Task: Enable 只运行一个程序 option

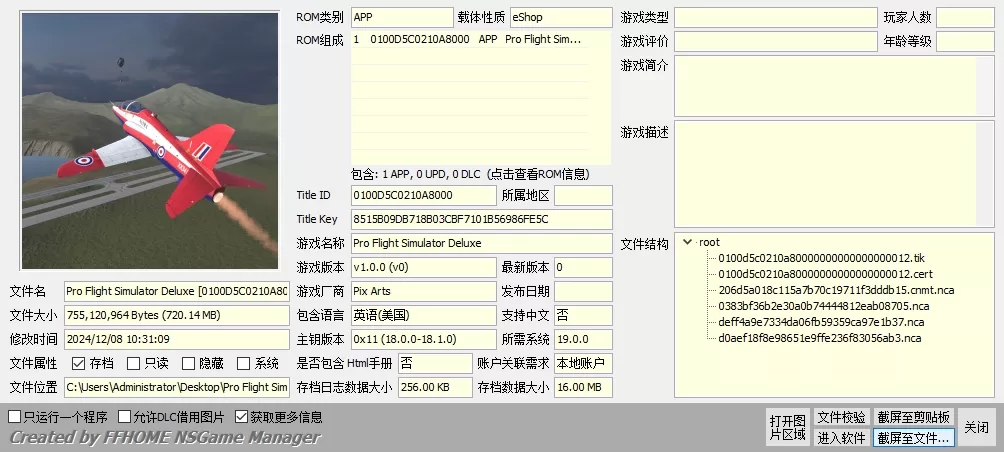Action: coord(14,417)
